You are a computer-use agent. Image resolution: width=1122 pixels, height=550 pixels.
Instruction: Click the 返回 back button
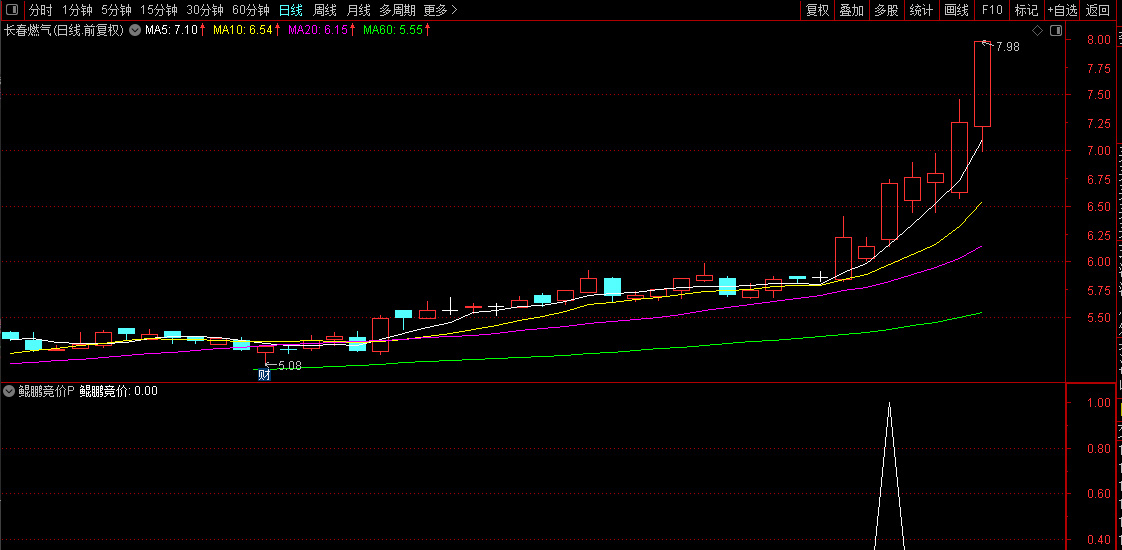click(x=1097, y=10)
